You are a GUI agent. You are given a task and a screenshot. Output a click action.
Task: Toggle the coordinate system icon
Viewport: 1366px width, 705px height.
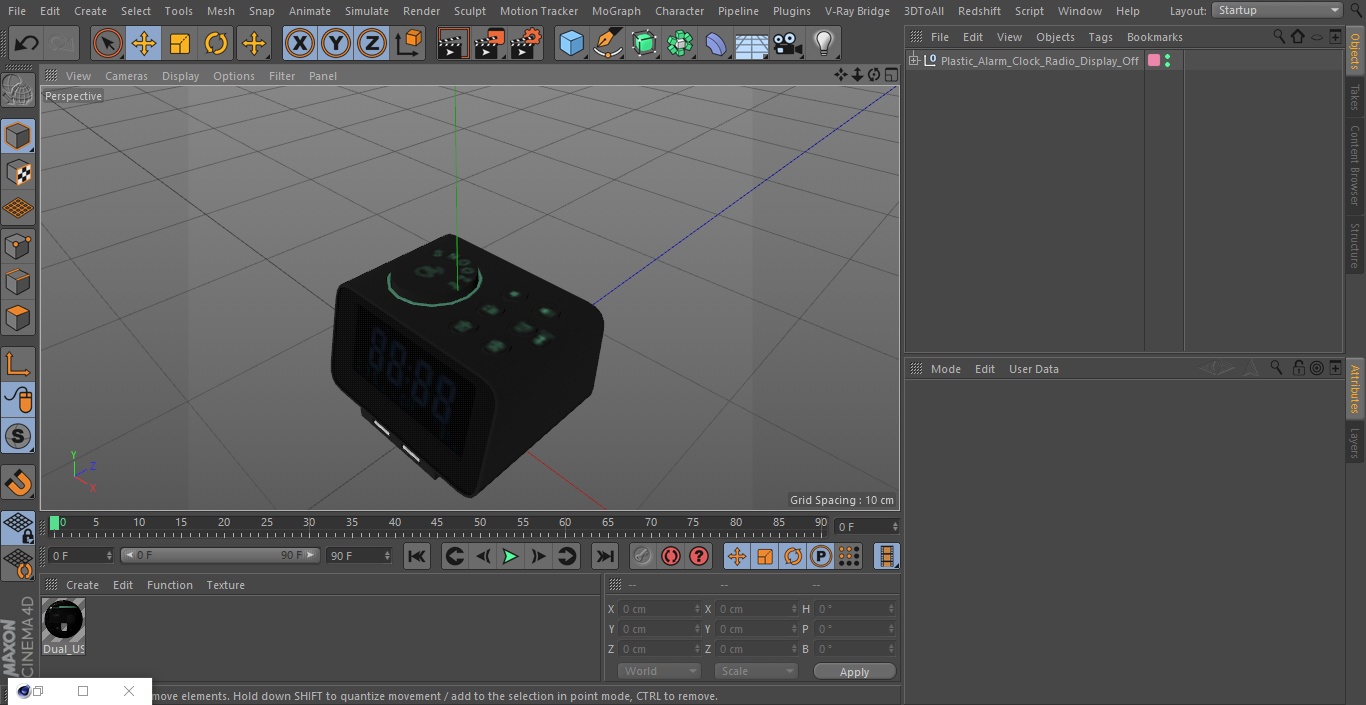(409, 43)
